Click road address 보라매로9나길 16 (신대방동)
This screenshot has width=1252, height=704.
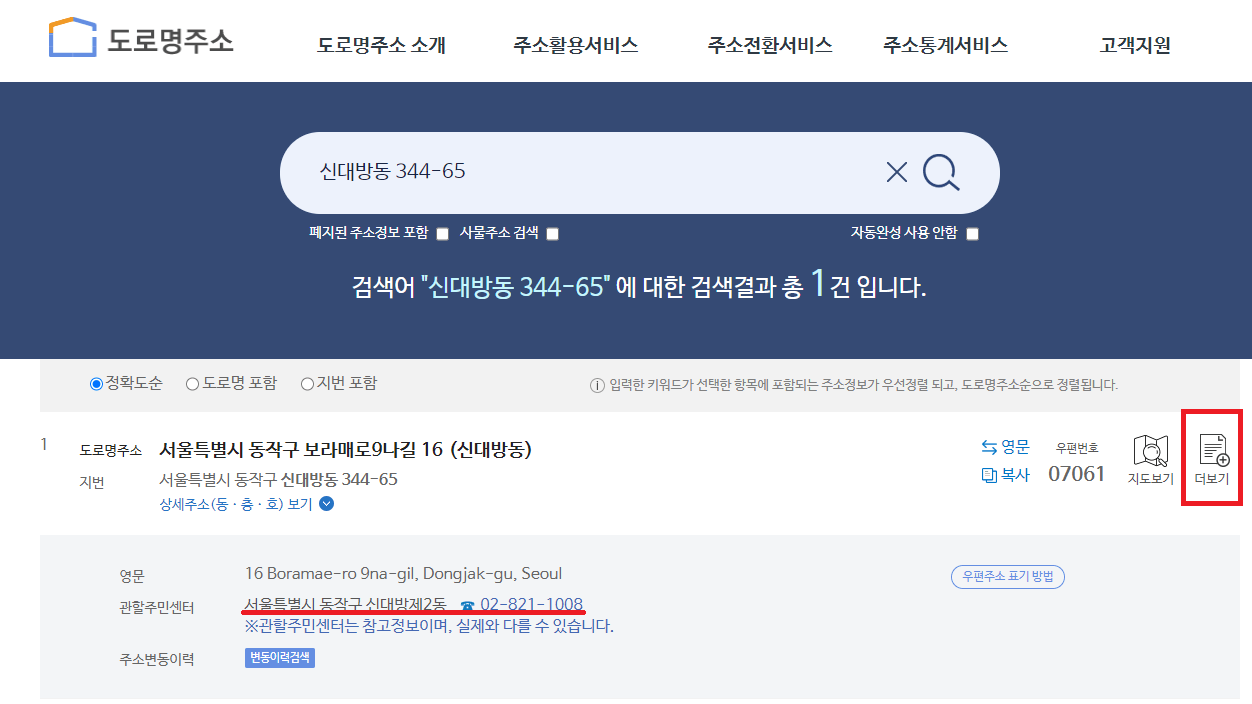[x=345, y=450]
